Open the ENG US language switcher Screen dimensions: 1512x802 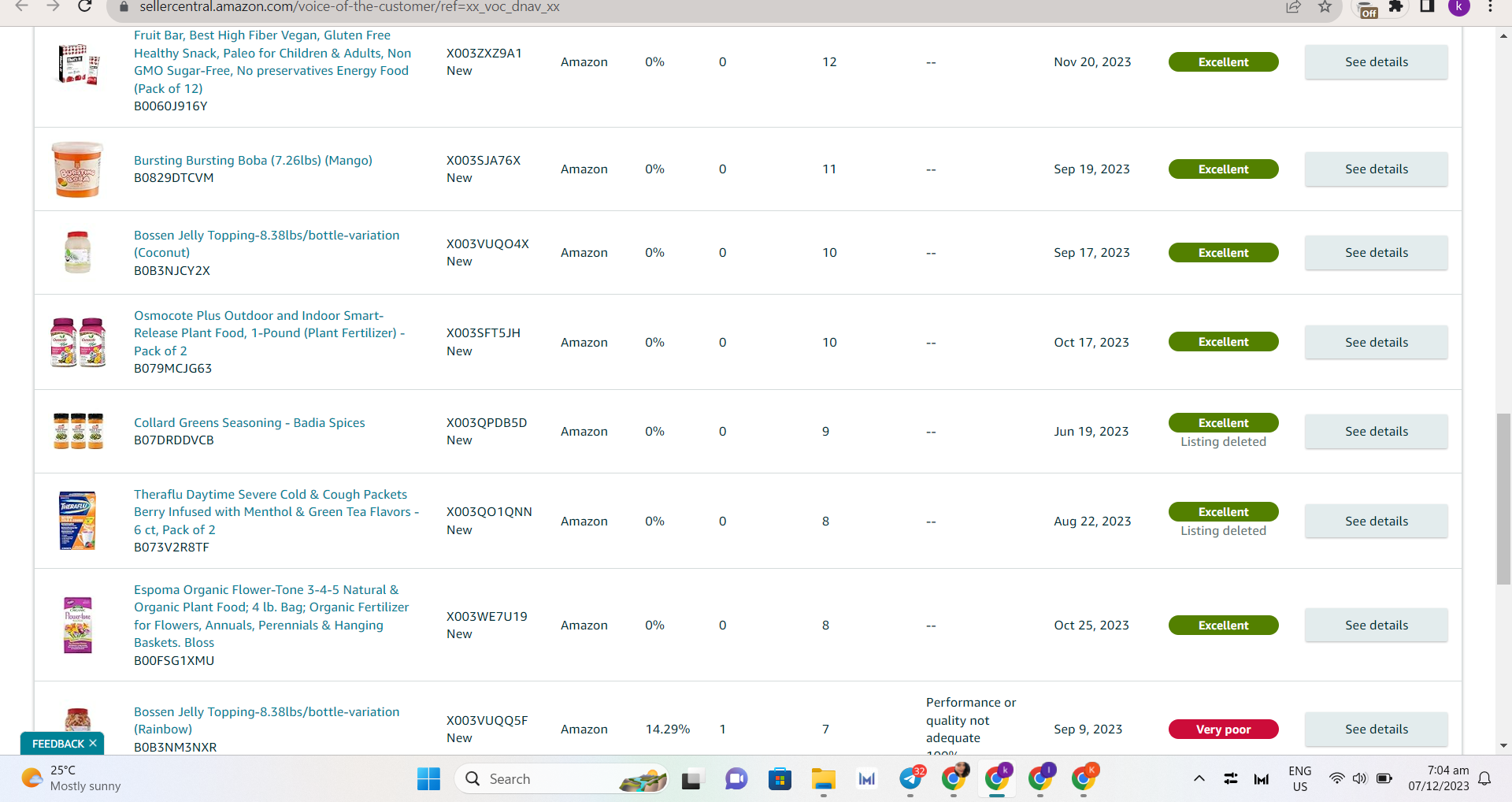[x=1300, y=779]
